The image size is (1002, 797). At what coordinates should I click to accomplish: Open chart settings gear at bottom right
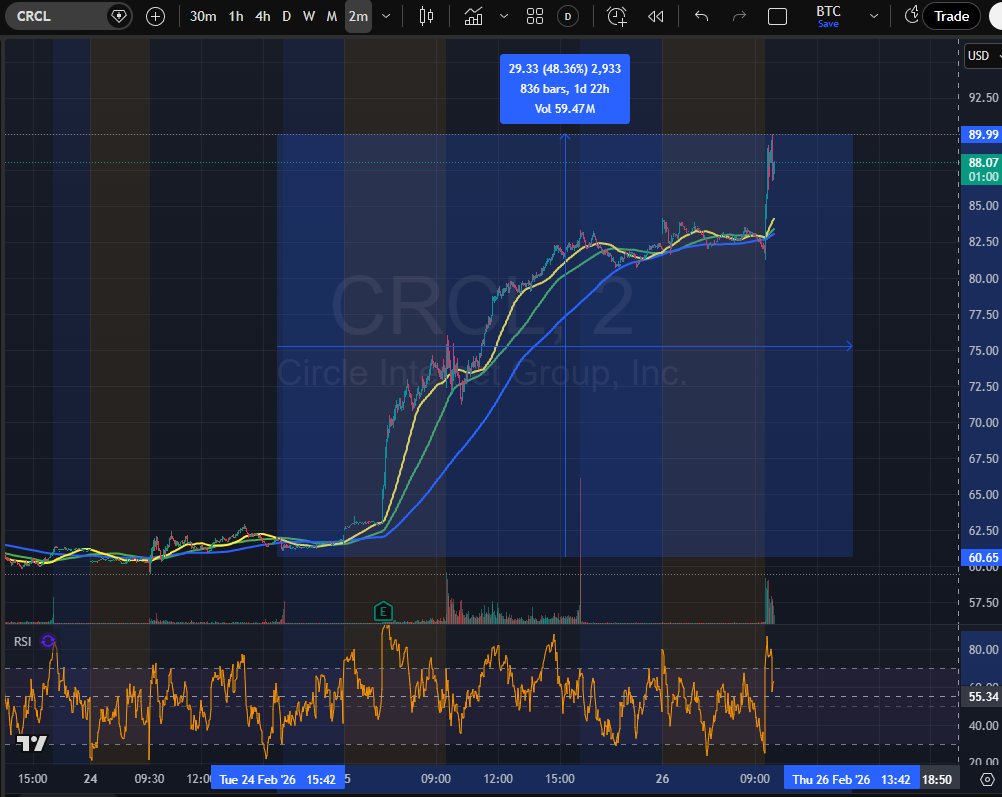pyautogui.click(x=987, y=780)
